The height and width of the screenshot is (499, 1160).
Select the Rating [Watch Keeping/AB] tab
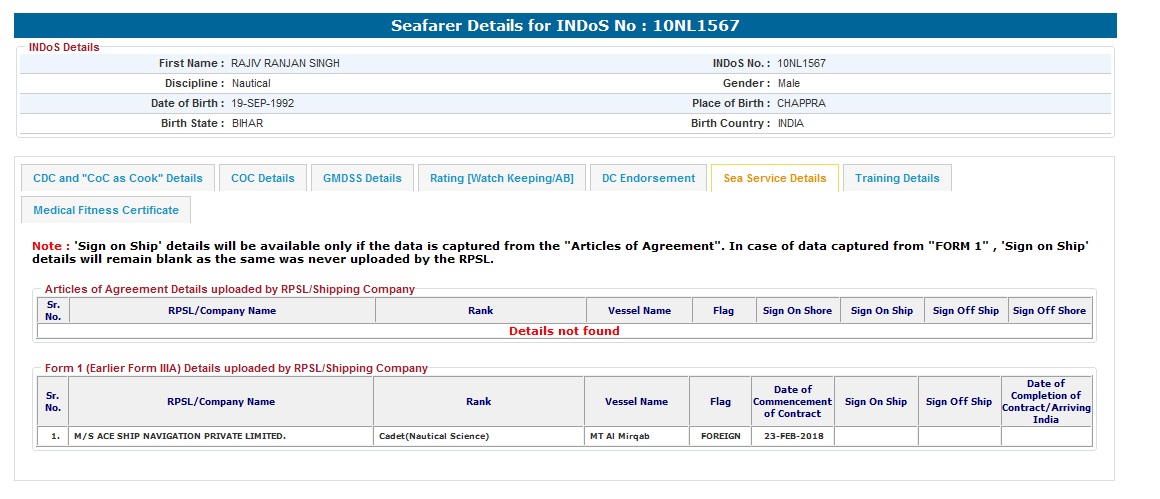point(501,178)
